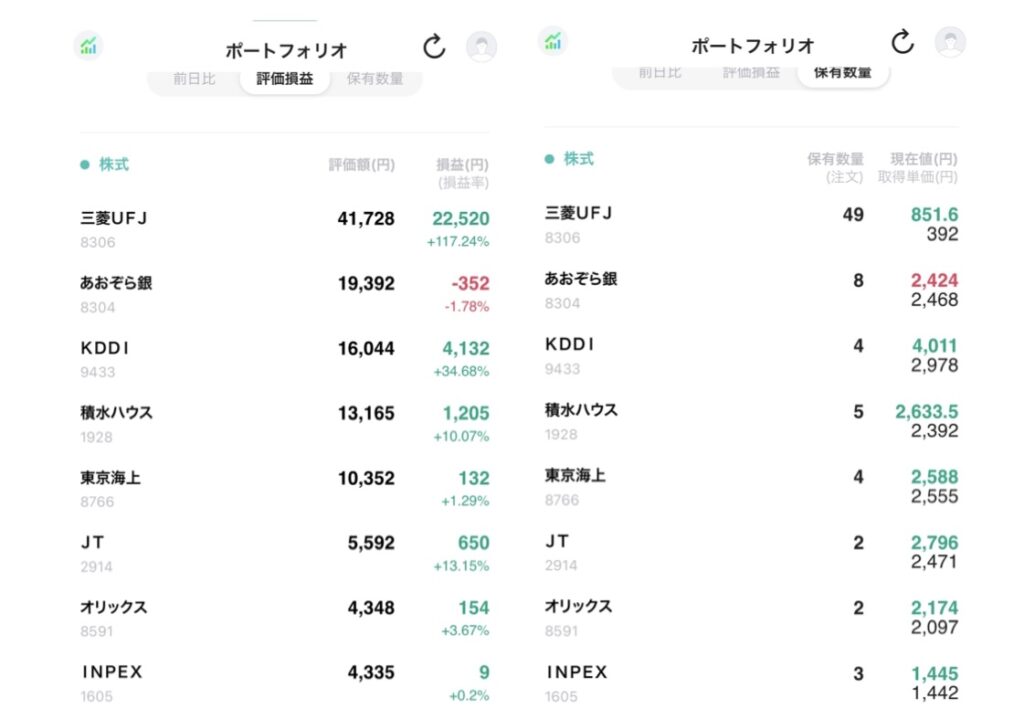Open the profile avatar in right panel
This screenshot has width=1024, height=719.
949,42
